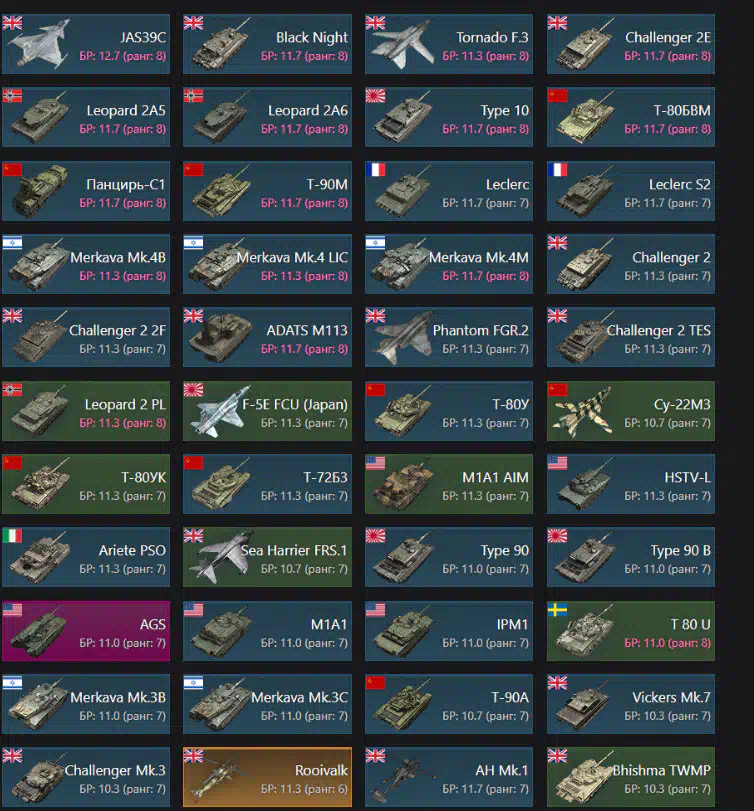Open the Leopard 2A6 card
Image resolution: width=754 pixels, height=811 pixels.
(x=267, y=117)
